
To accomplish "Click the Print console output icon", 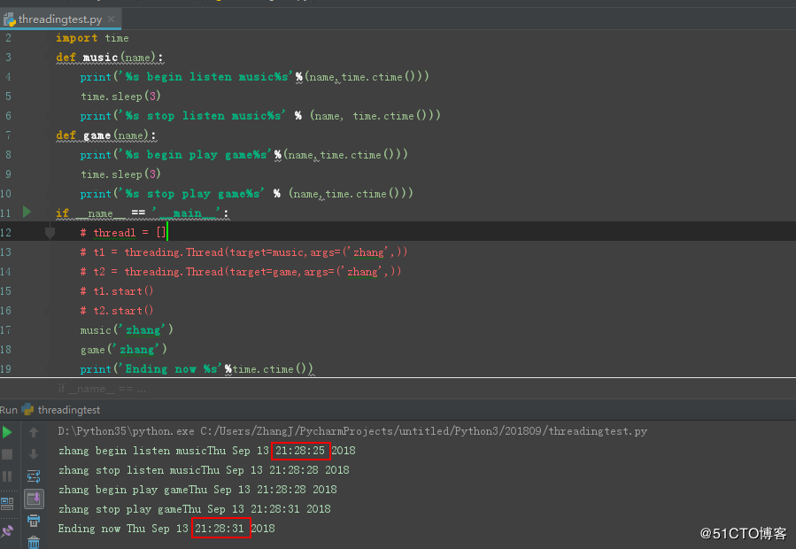I will click(x=34, y=521).
